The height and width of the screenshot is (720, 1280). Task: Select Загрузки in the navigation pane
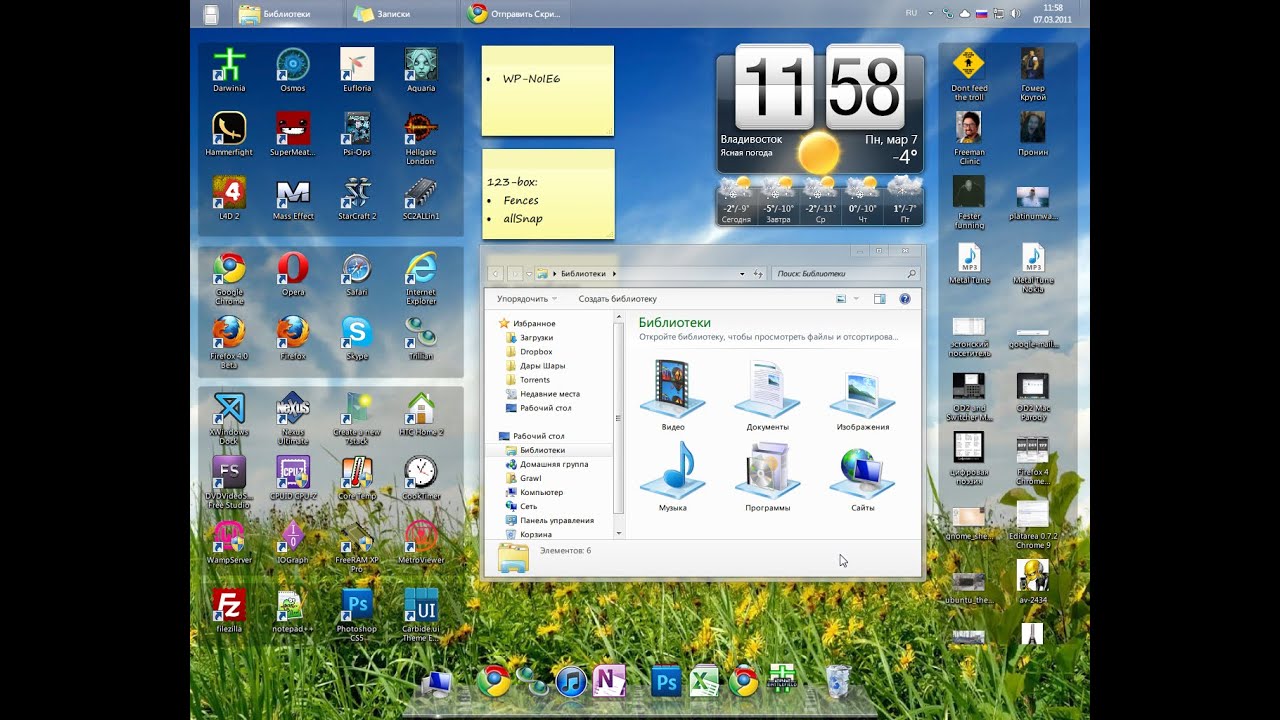click(536, 338)
